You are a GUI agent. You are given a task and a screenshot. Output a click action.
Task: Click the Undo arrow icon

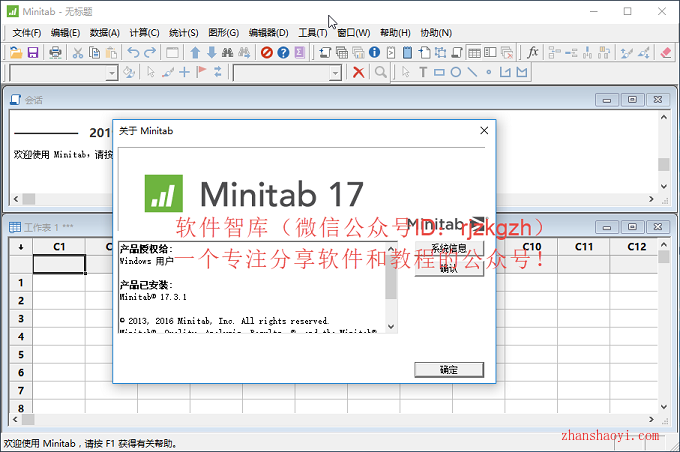133,52
